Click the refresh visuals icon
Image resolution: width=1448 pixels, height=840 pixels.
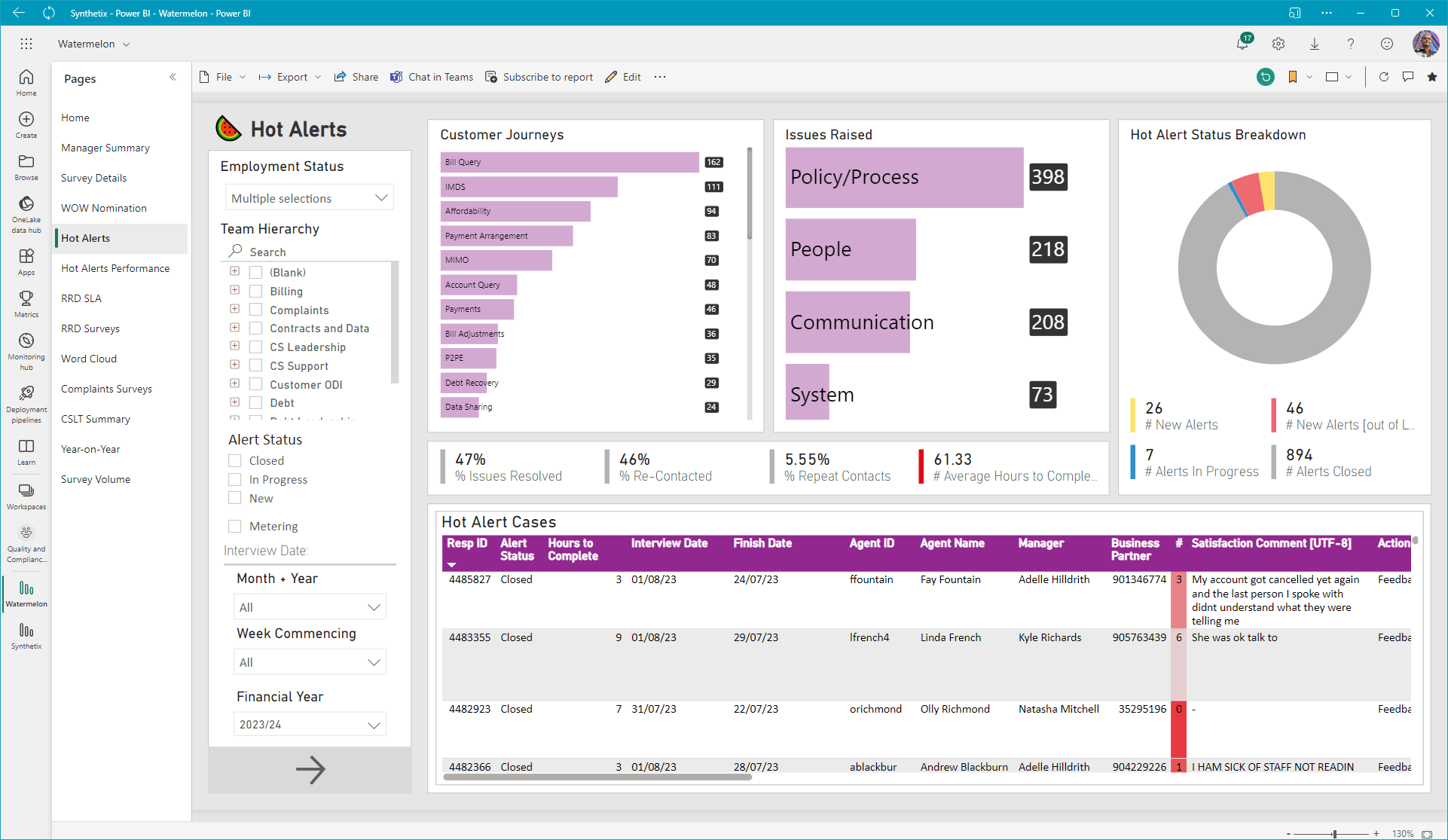pyautogui.click(x=1383, y=77)
